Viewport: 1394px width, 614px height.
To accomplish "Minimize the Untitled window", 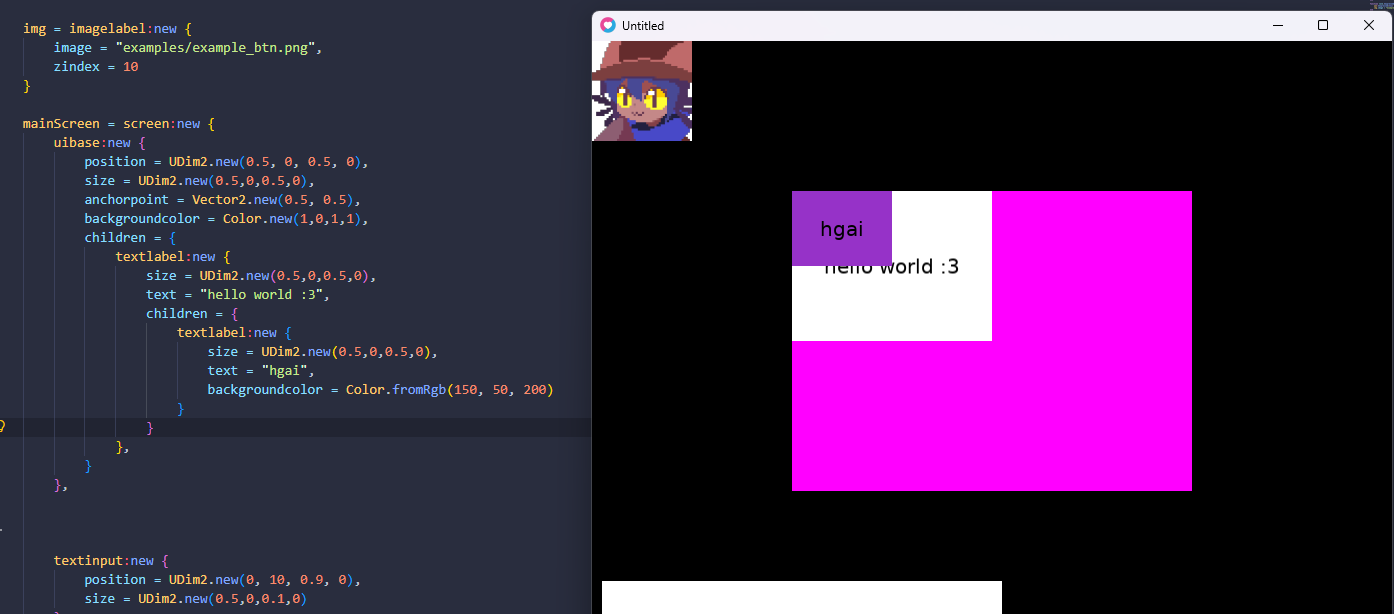I will (x=1277, y=25).
